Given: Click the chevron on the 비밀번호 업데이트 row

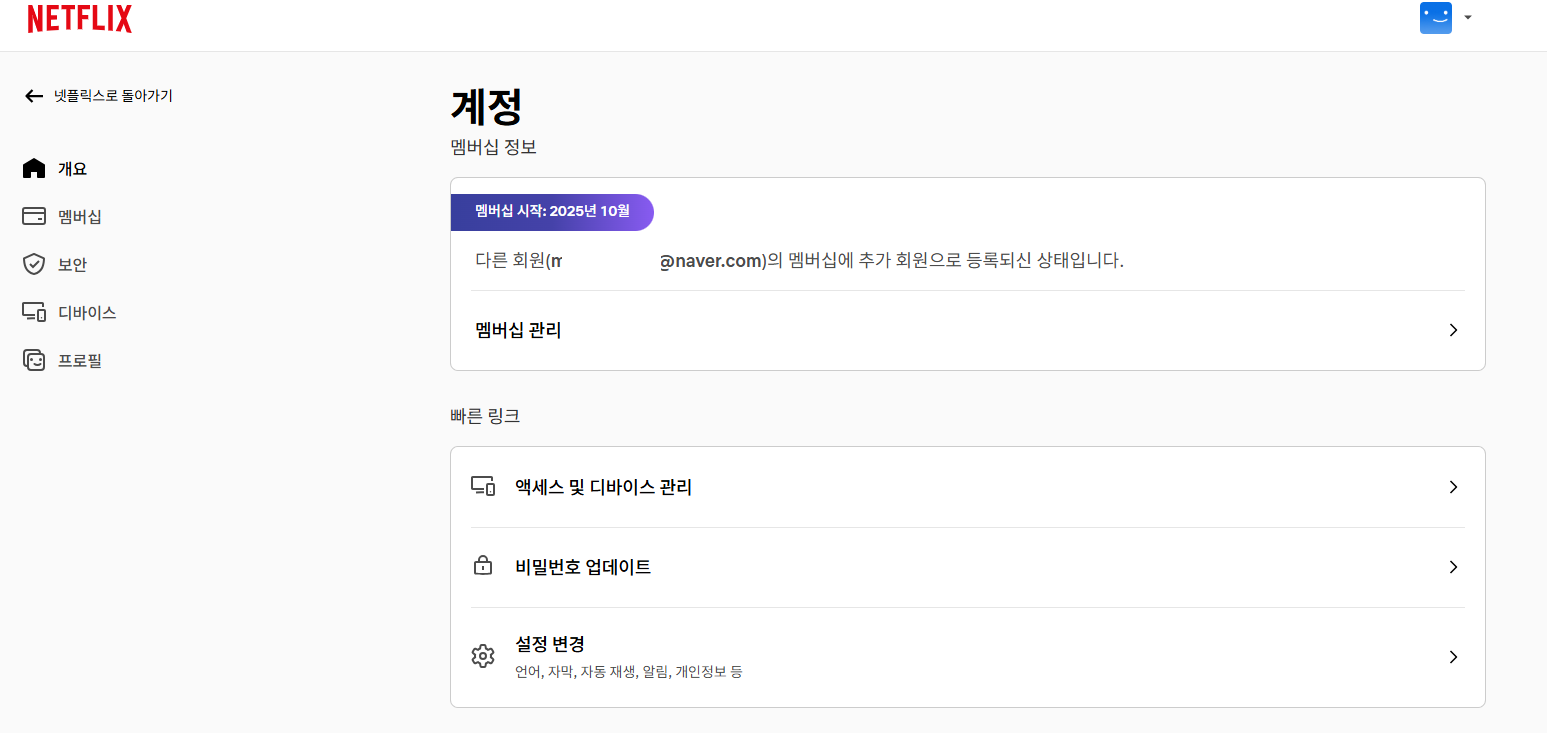Looking at the screenshot, I should coord(1453,567).
